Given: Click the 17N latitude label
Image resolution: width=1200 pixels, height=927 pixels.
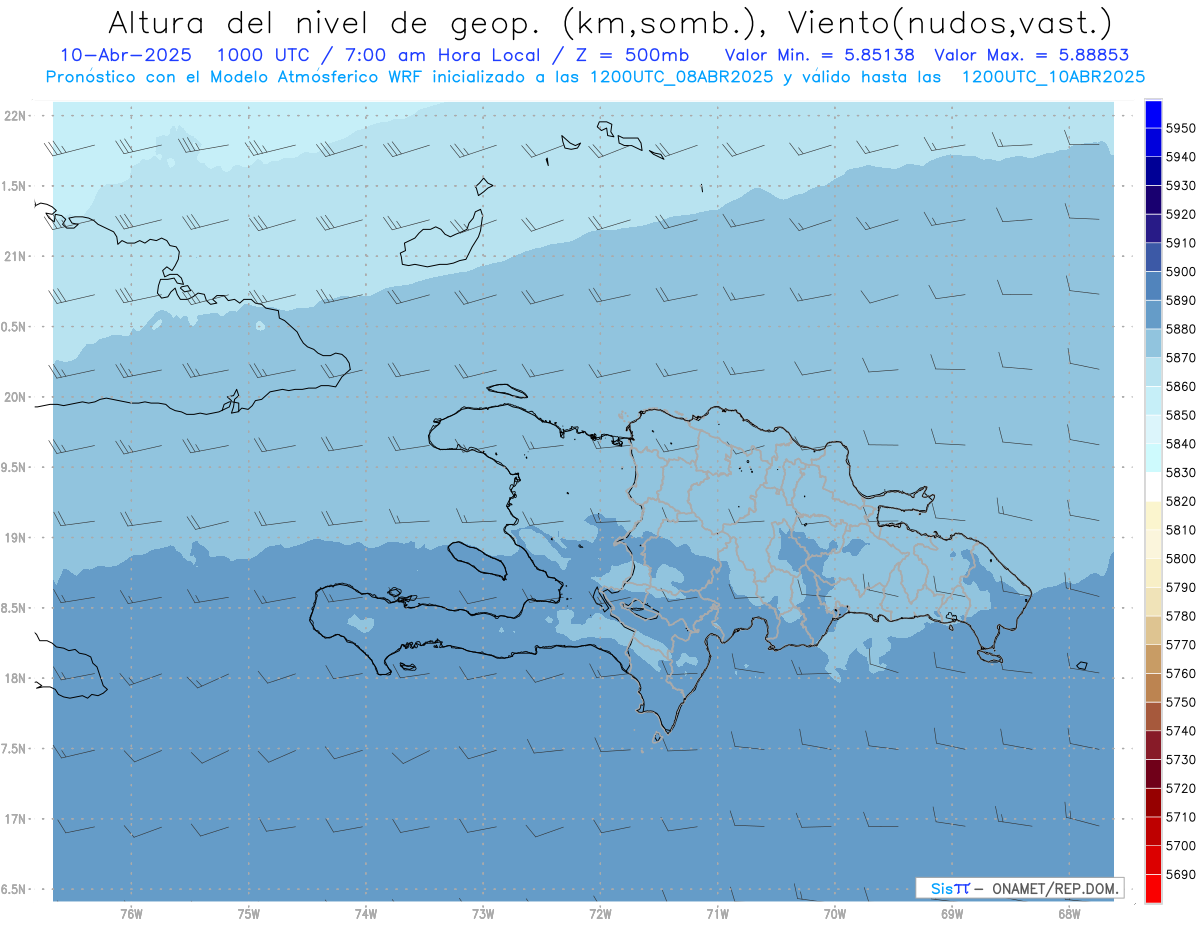Looking at the screenshot, I should tap(15, 819).
